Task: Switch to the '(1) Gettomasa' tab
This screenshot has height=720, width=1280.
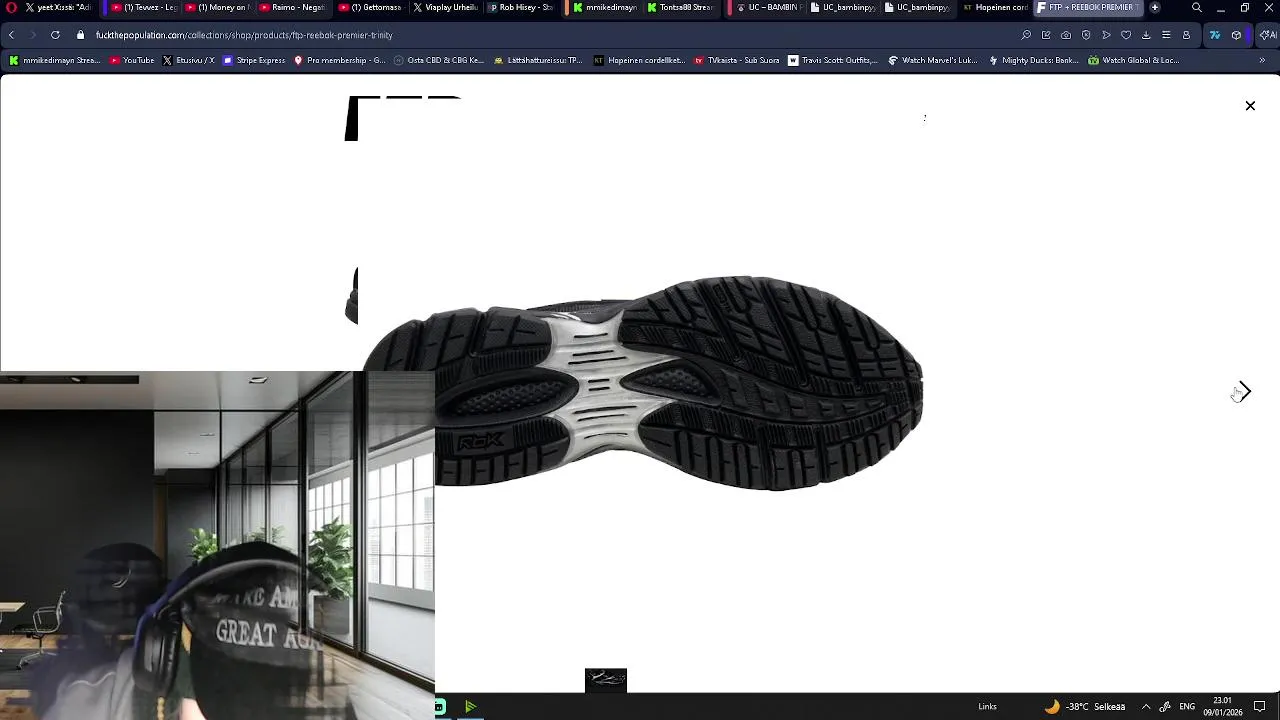Action: (370, 7)
